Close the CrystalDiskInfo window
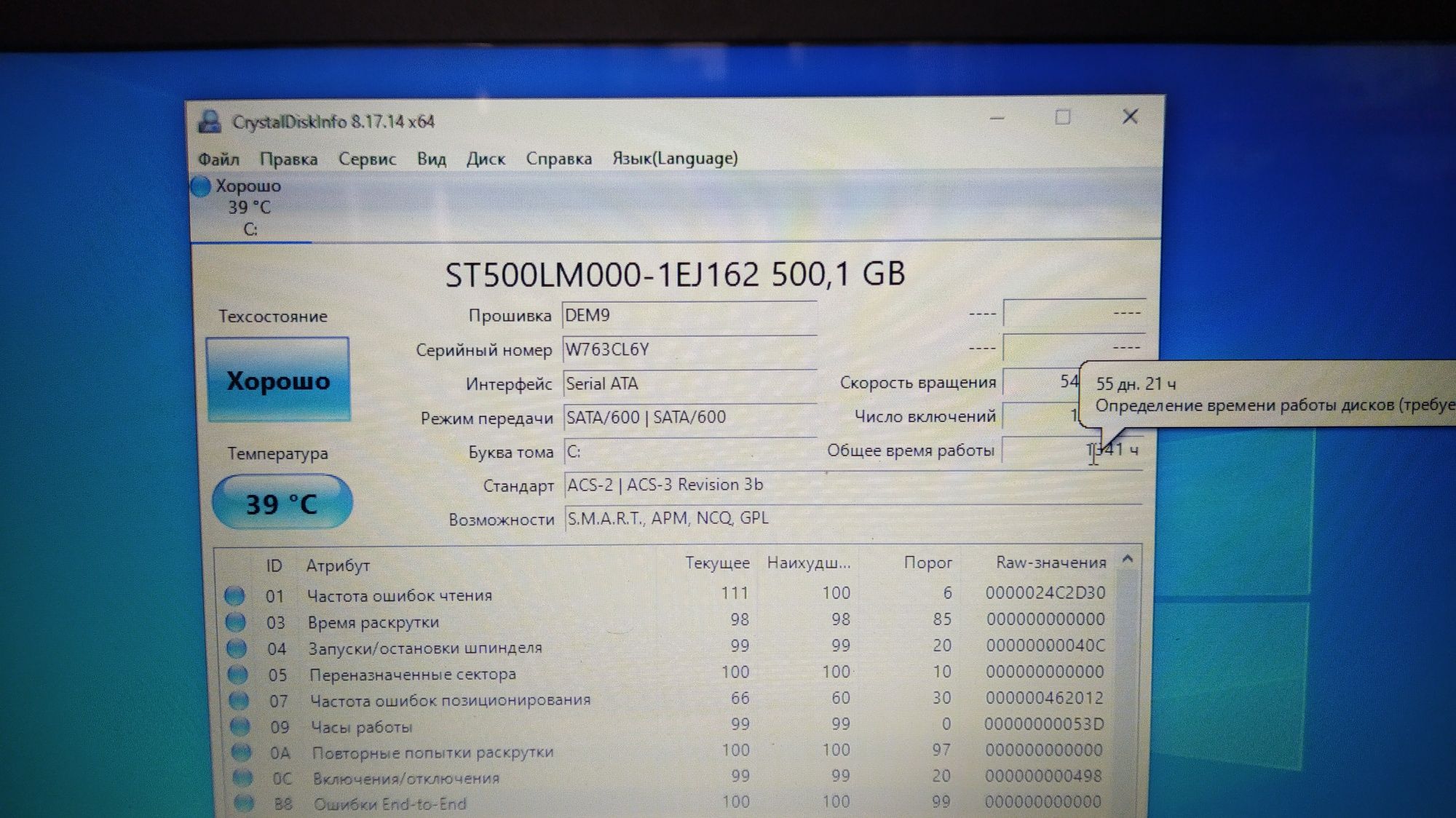1456x818 pixels. click(1130, 116)
